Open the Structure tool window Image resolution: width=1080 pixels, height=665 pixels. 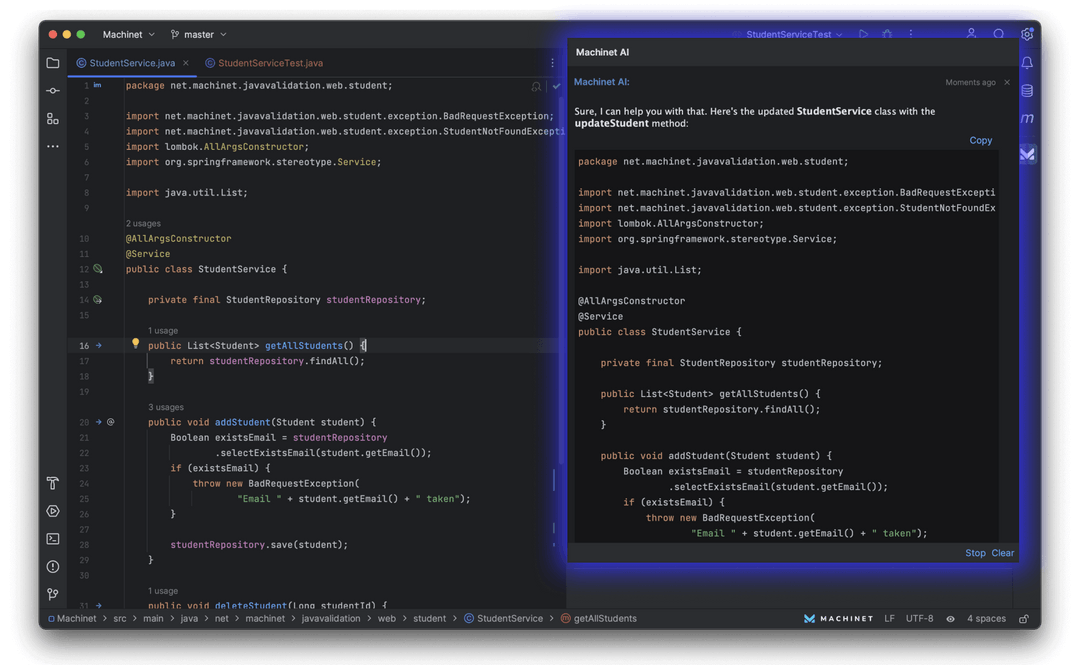click(x=53, y=119)
